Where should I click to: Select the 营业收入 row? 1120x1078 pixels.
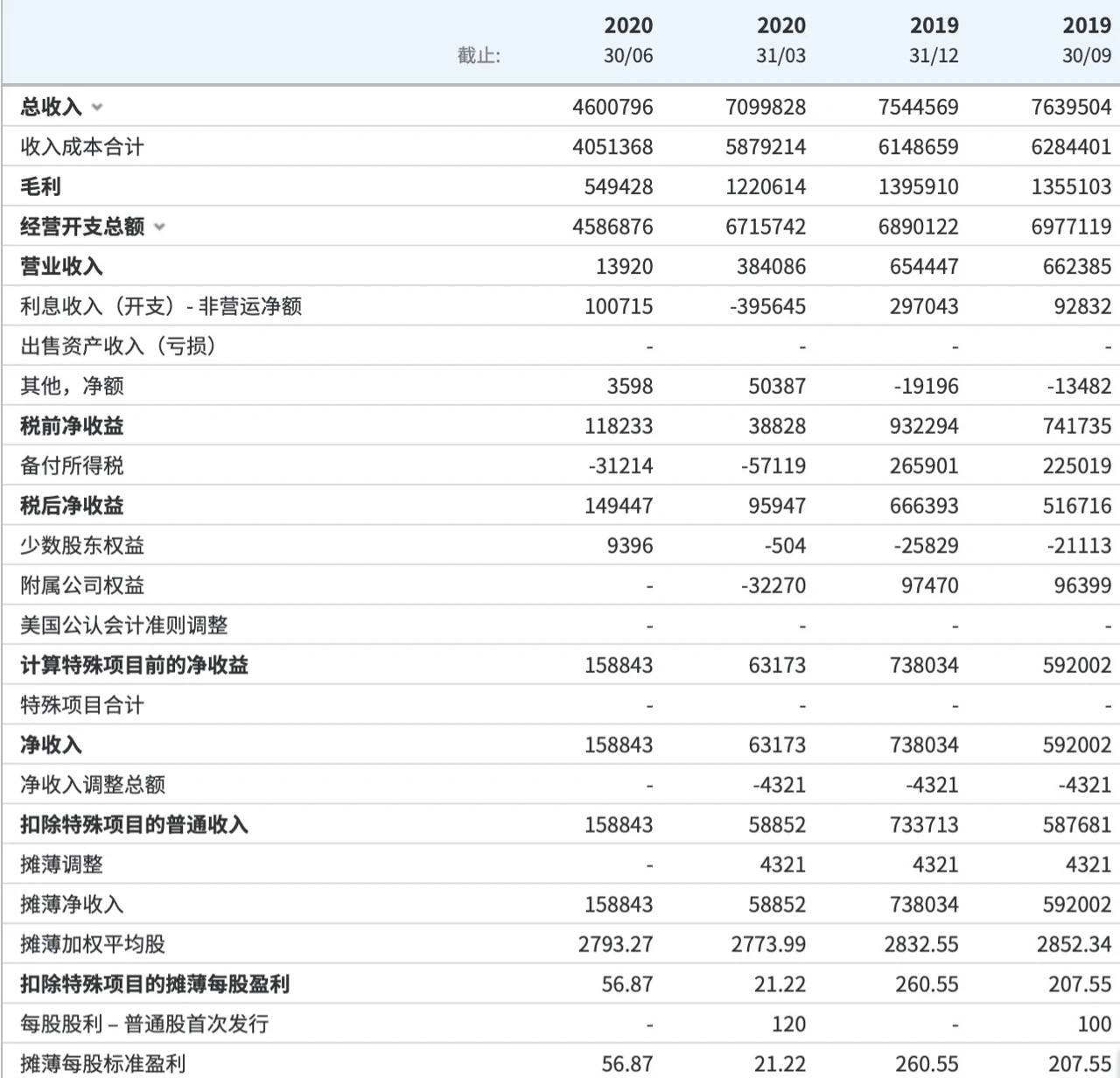(58, 266)
